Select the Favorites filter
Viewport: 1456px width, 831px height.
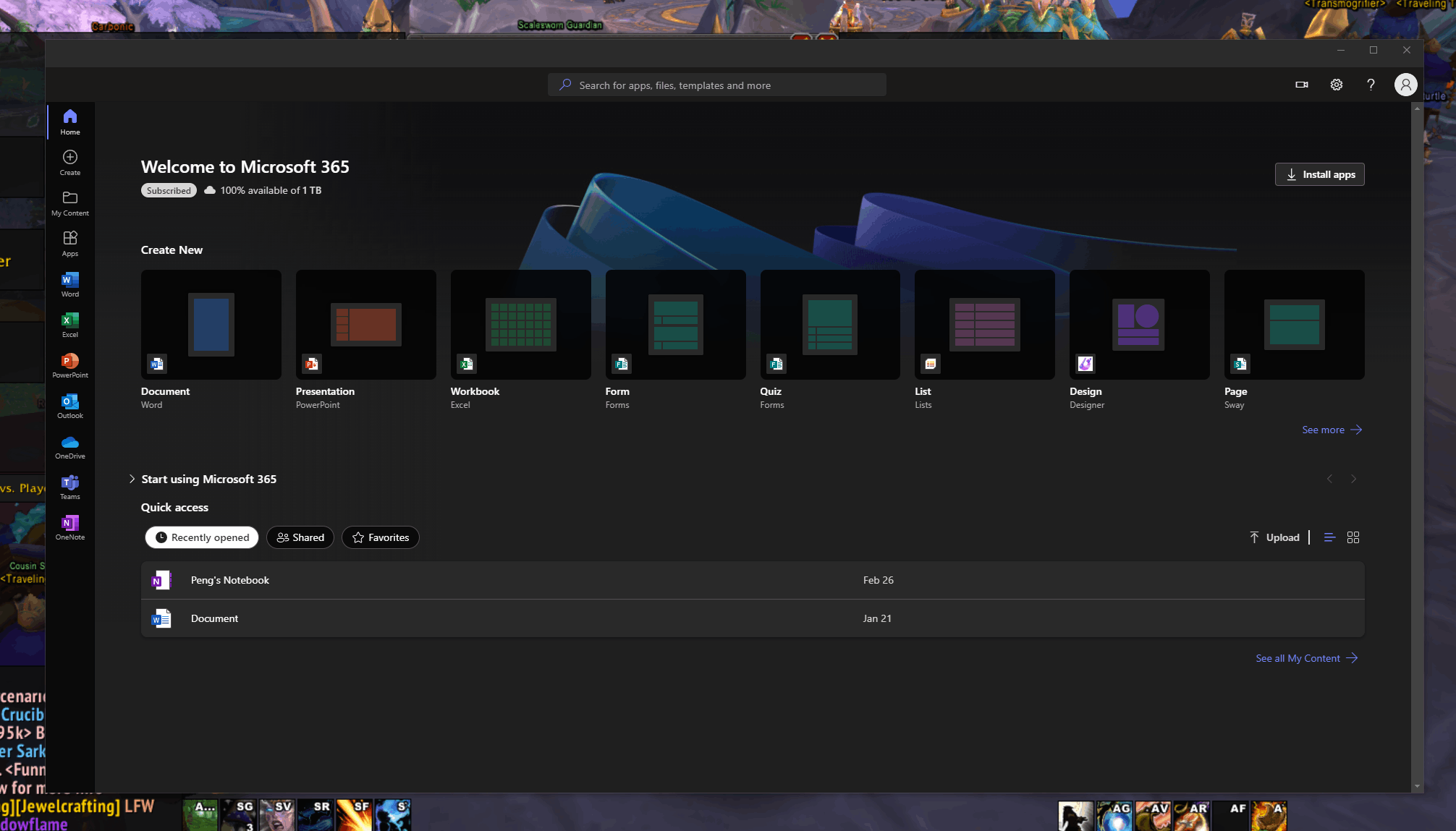381,537
